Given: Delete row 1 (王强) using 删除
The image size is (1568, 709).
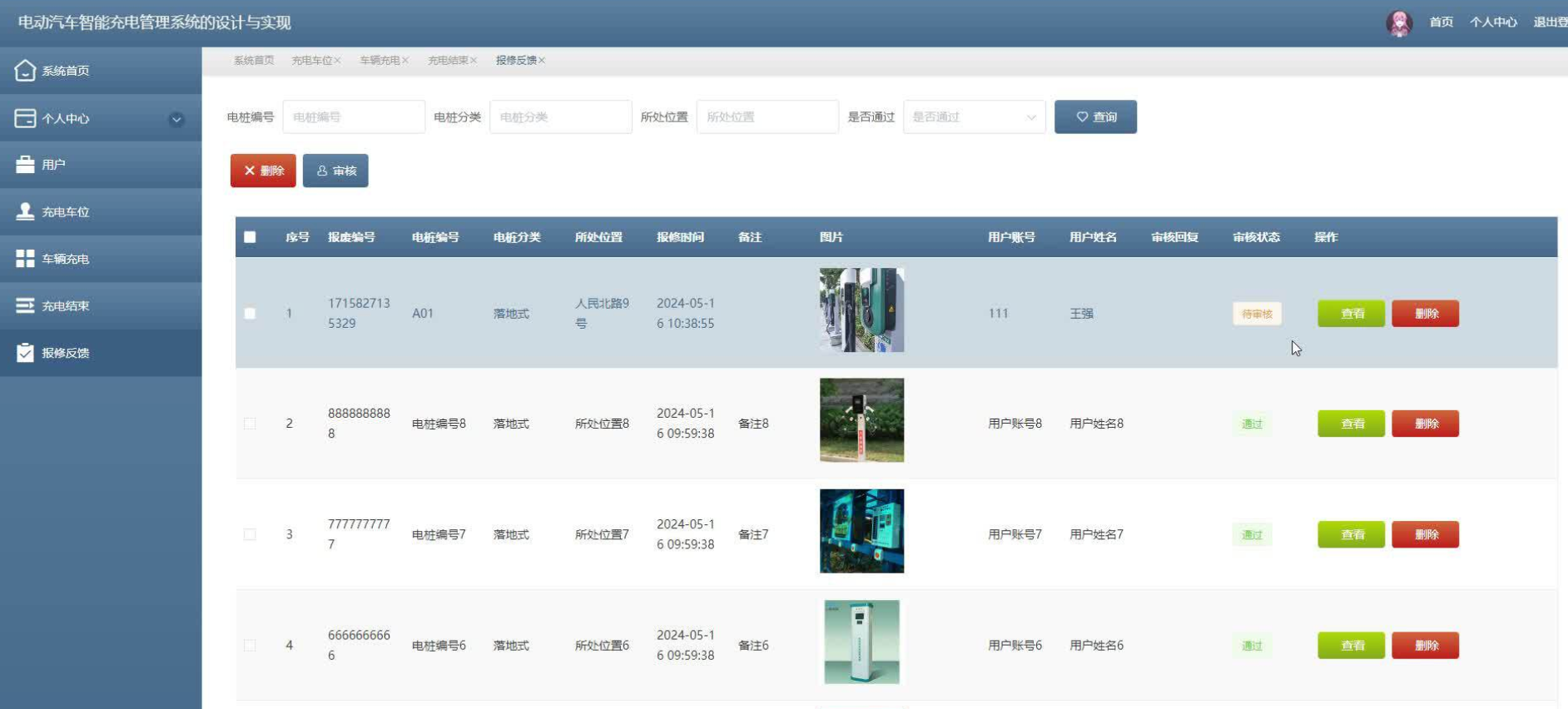Looking at the screenshot, I should pyautogui.click(x=1426, y=314).
